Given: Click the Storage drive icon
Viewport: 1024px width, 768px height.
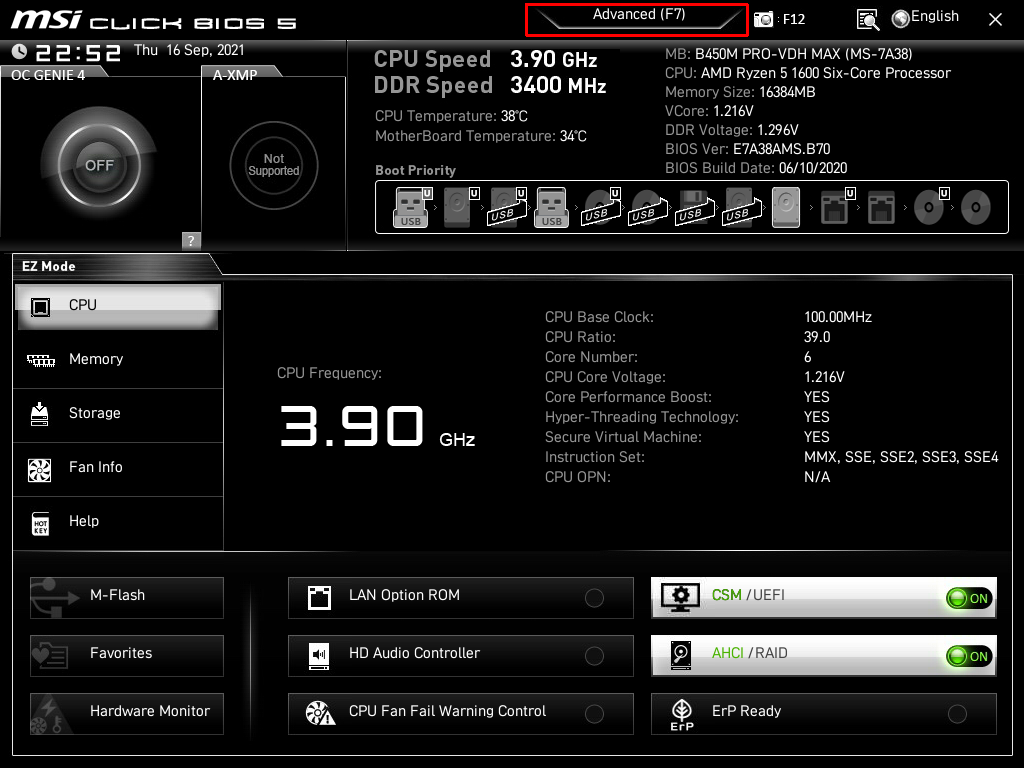Looking at the screenshot, I should (x=40, y=414).
